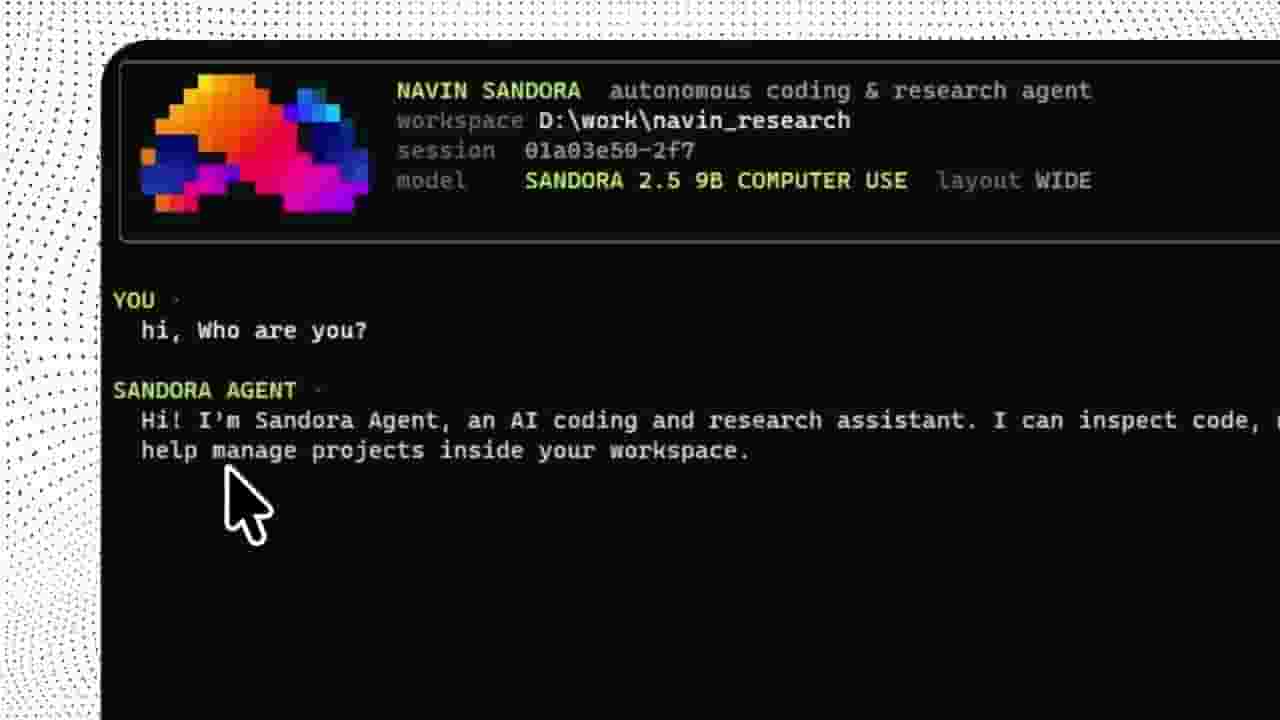Click the "workspace" label in the header
This screenshot has width=1280, height=720.
point(460,121)
